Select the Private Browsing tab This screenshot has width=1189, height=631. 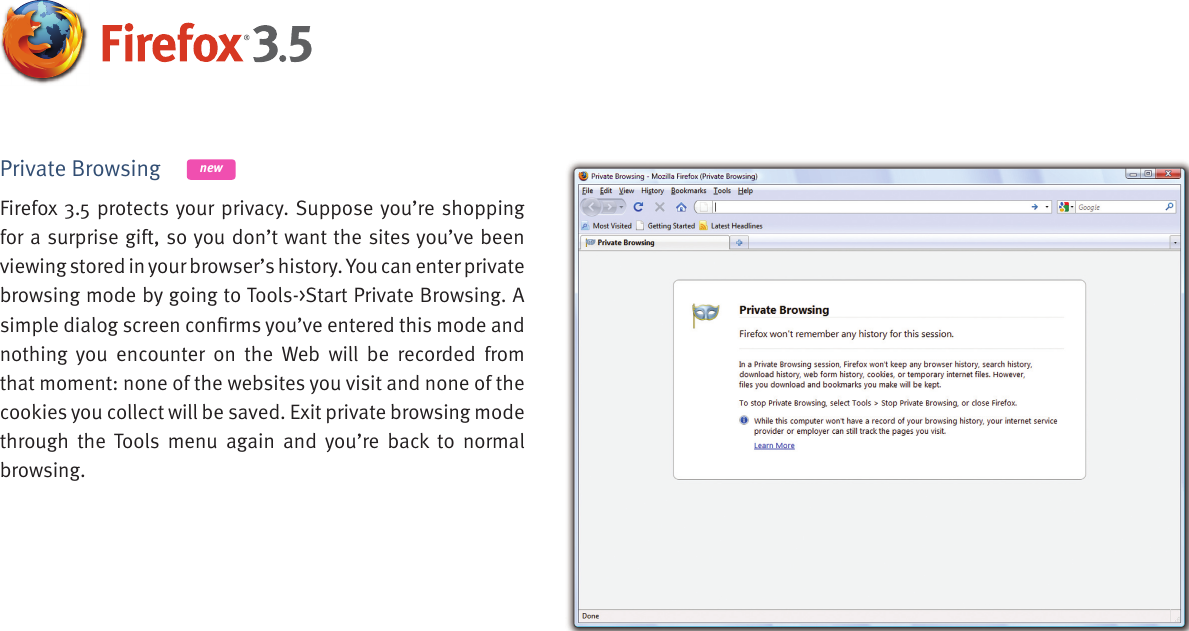654,243
